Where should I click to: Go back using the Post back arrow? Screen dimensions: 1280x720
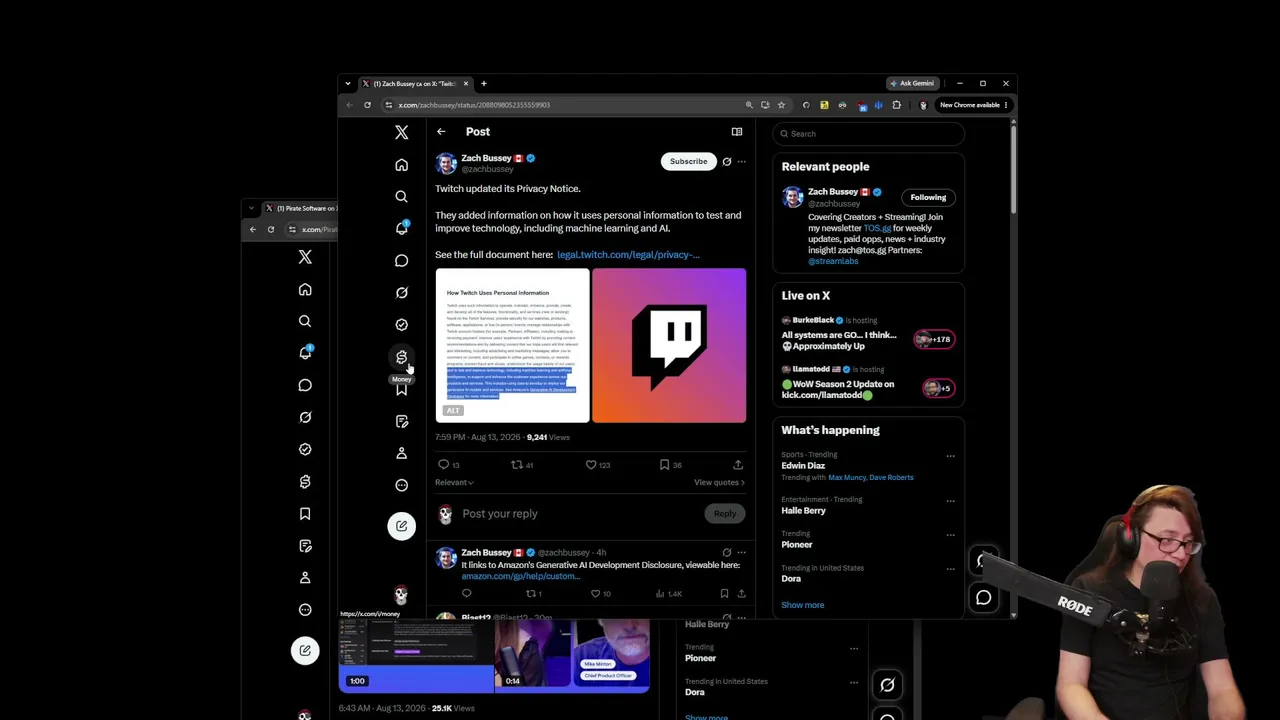click(441, 132)
